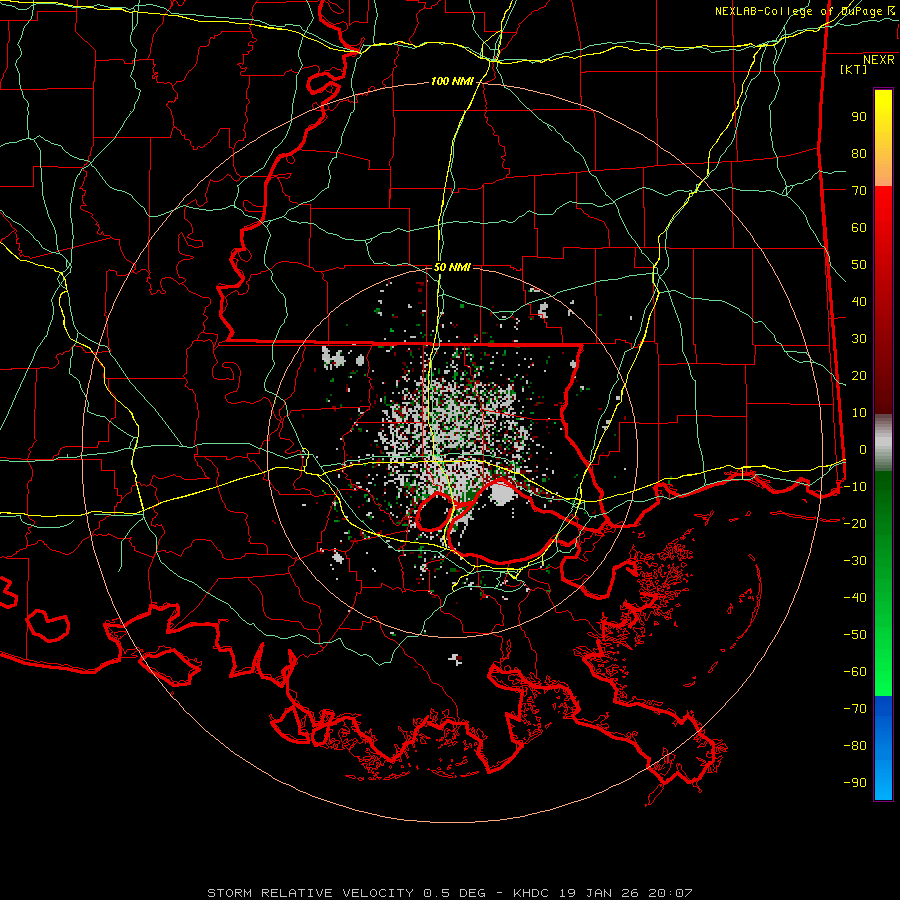This screenshot has height=900, width=900.
Task: Click the "80" value on the velocity scale
Action: click(859, 154)
